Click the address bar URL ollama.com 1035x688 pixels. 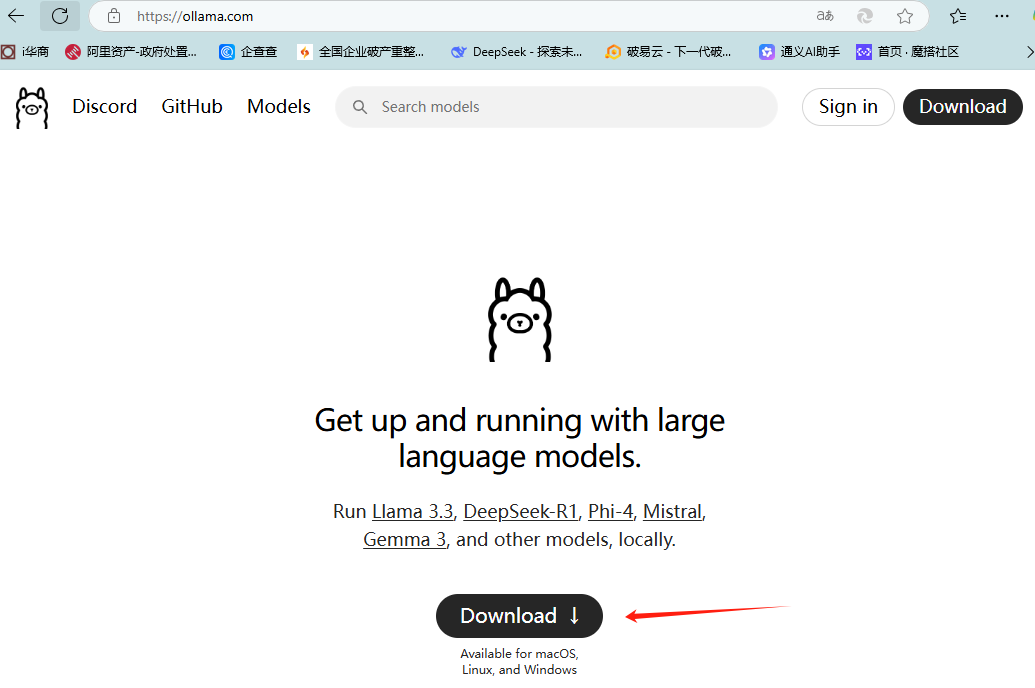click(195, 17)
